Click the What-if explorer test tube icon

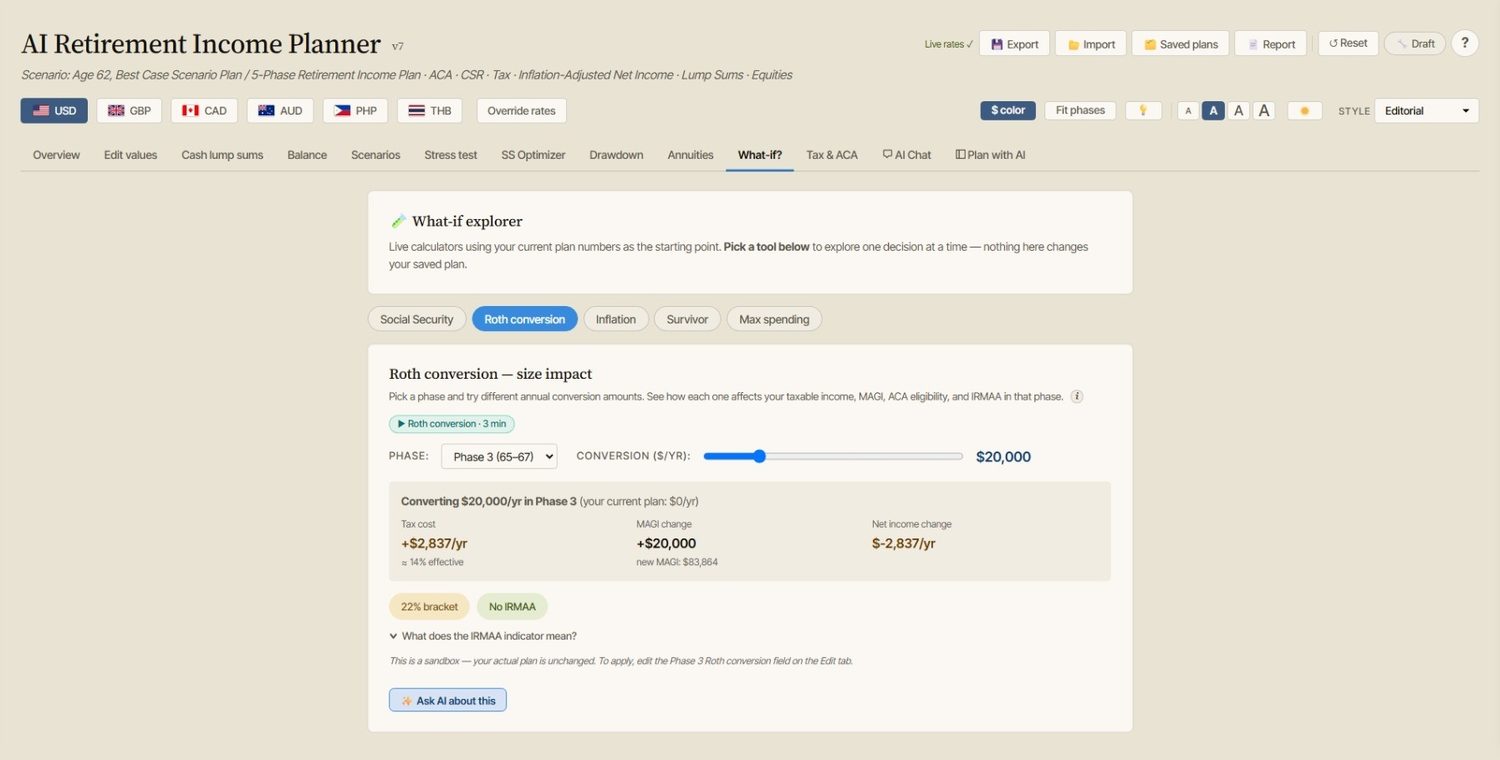398,221
